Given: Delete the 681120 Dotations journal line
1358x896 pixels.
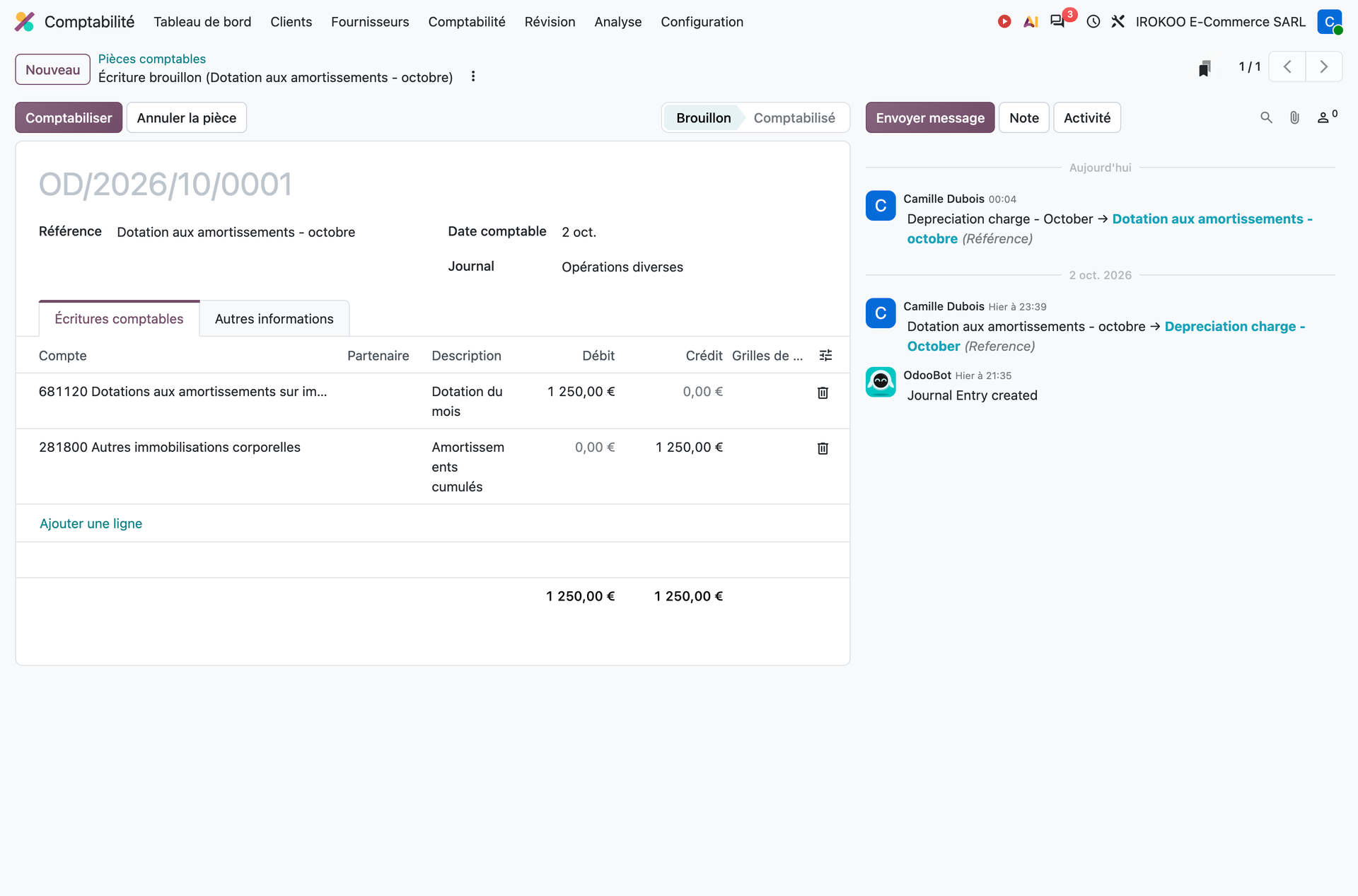Looking at the screenshot, I should [x=823, y=392].
